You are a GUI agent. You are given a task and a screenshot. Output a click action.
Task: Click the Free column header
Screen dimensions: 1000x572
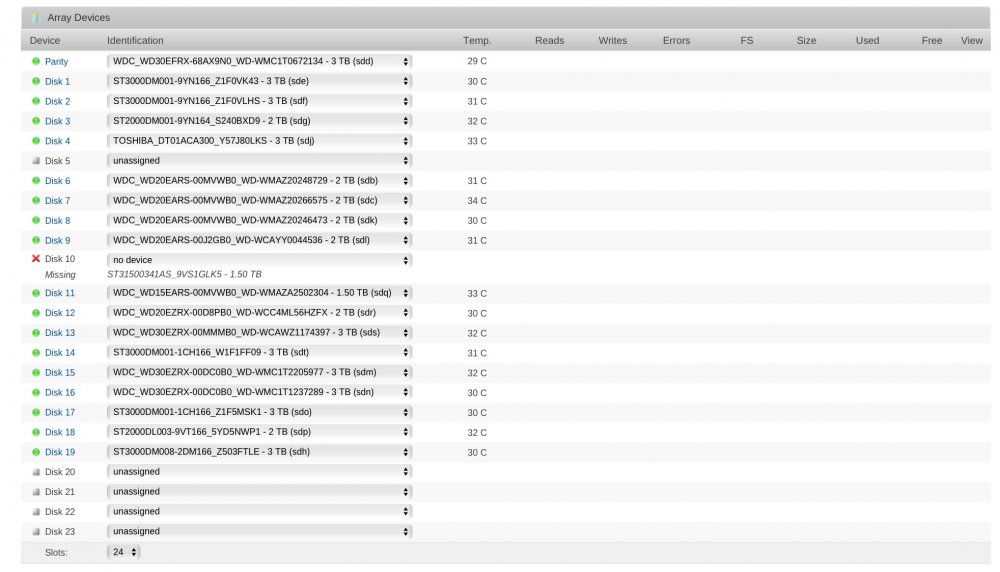pos(932,40)
